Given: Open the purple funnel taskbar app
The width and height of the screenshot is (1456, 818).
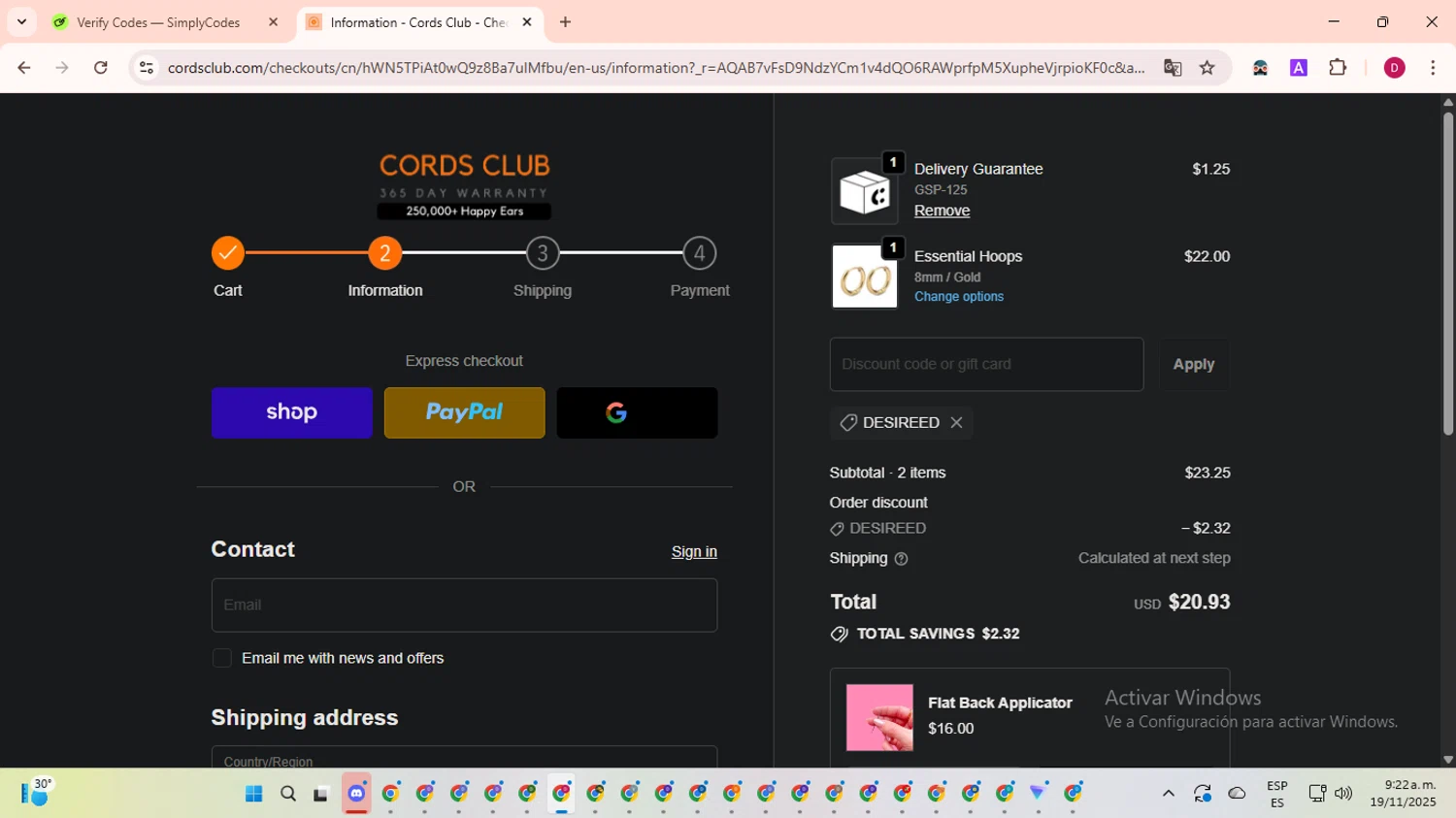Looking at the screenshot, I should (1039, 793).
